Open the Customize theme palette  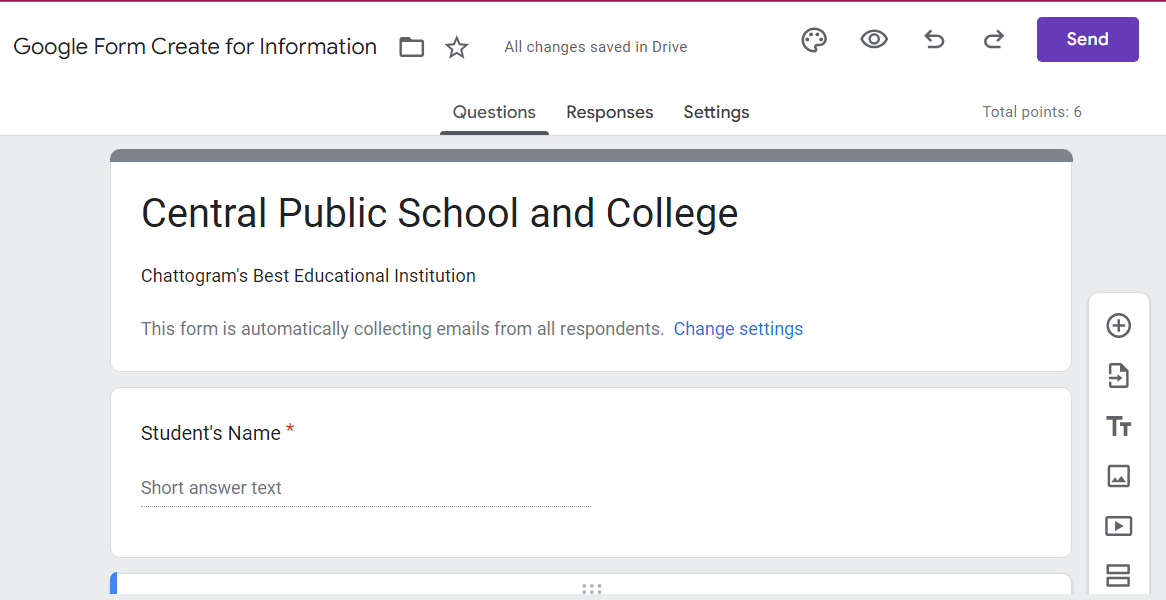pos(814,40)
